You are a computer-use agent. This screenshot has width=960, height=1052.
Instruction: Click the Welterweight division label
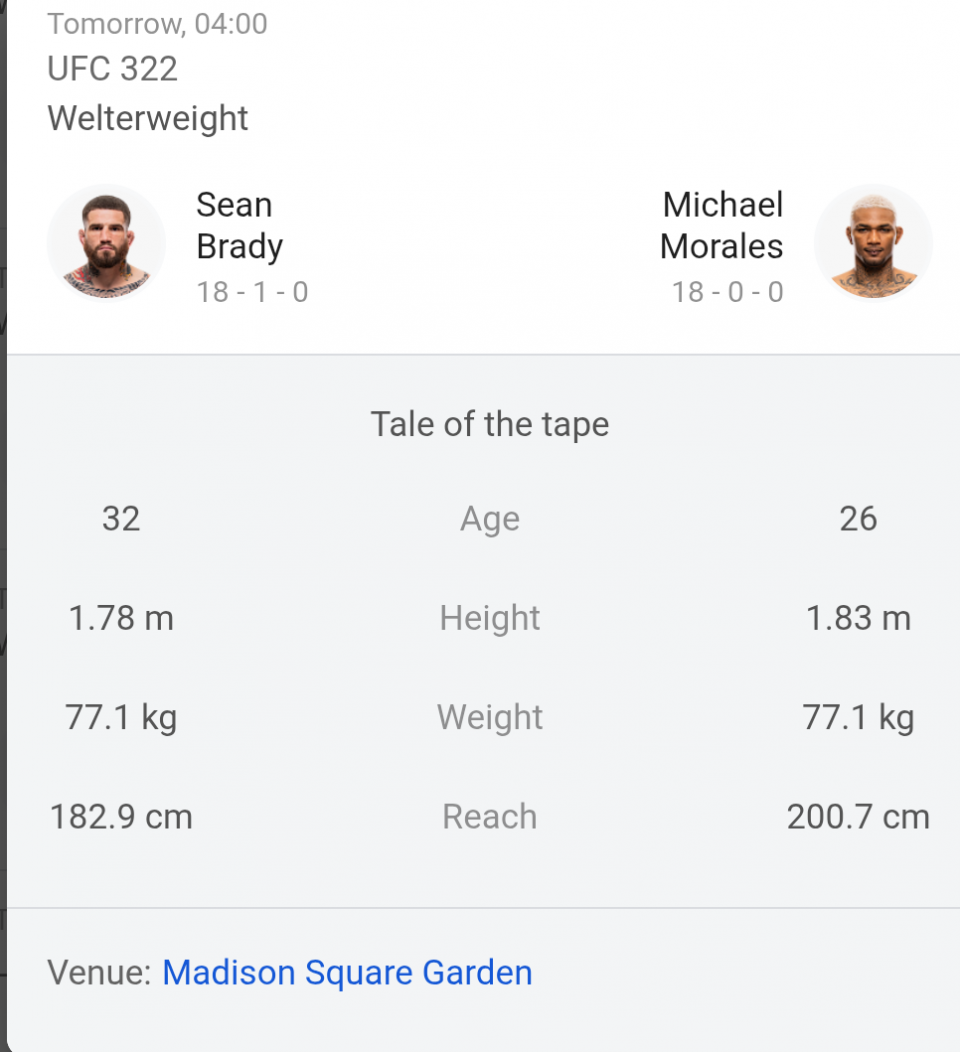coord(147,118)
